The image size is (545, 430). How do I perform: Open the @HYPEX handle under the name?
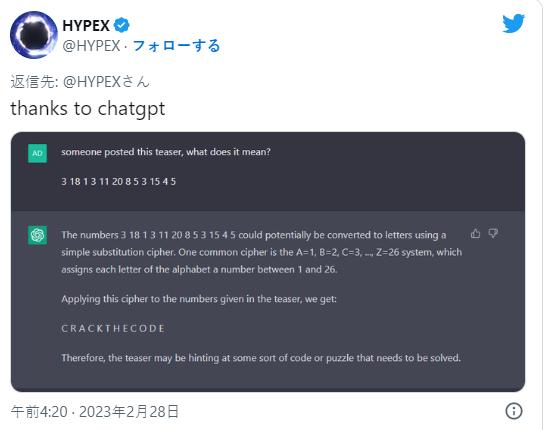coord(91,46)
